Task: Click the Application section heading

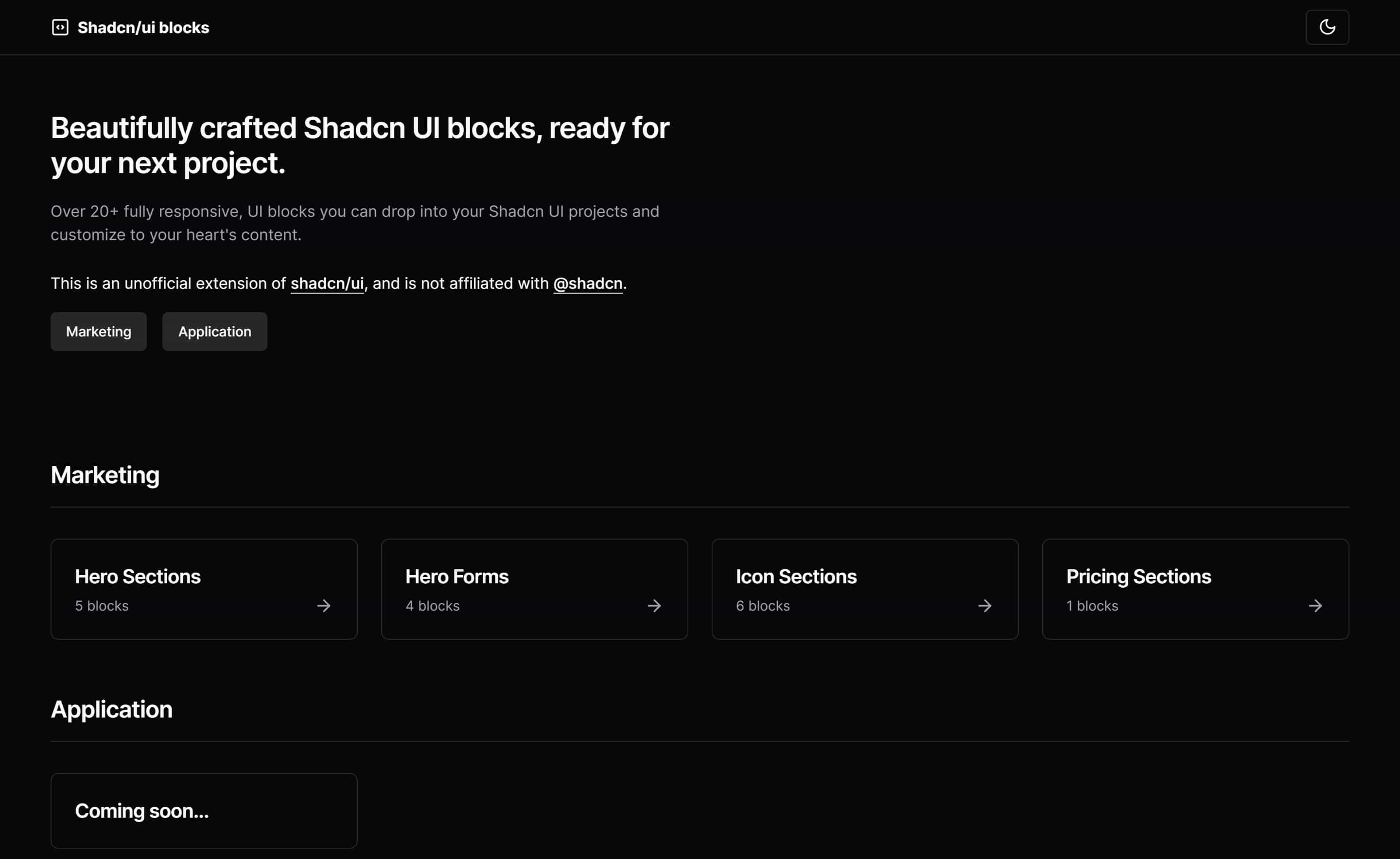Action: [111, 710]
